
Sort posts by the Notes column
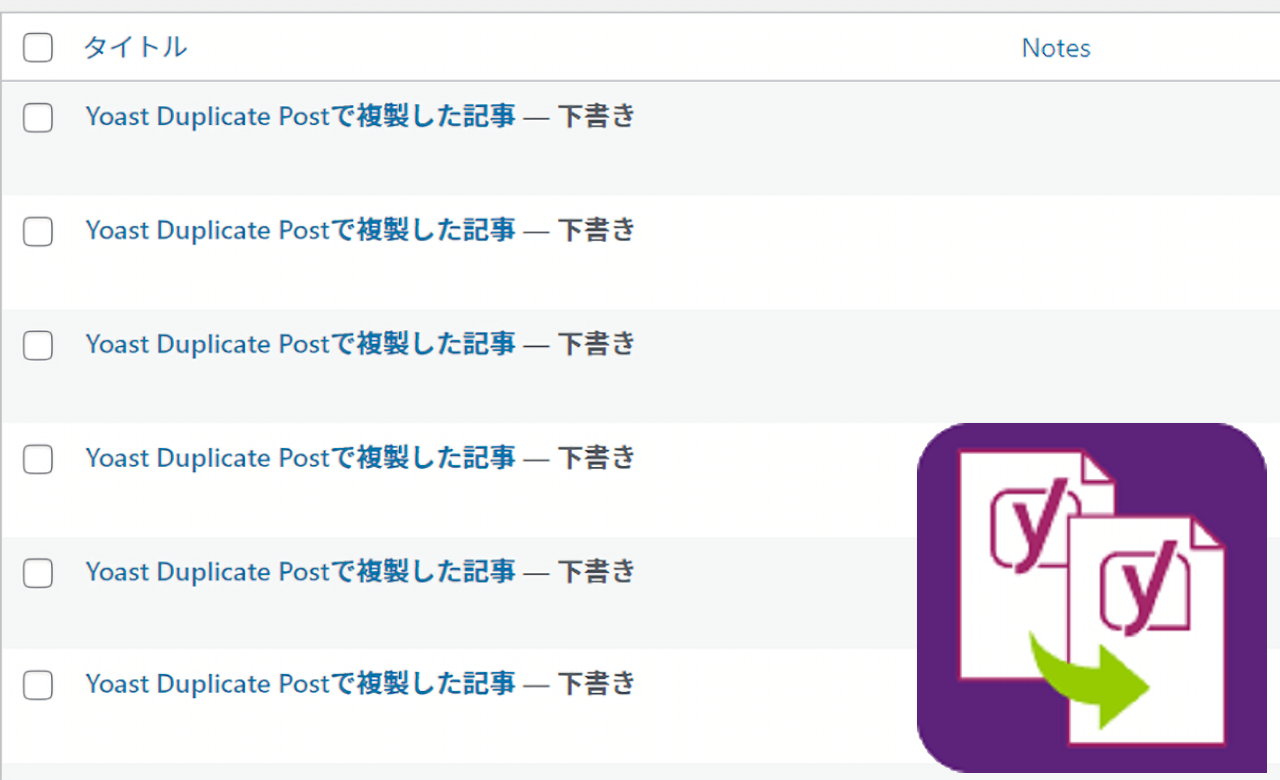coord(1056,48)
